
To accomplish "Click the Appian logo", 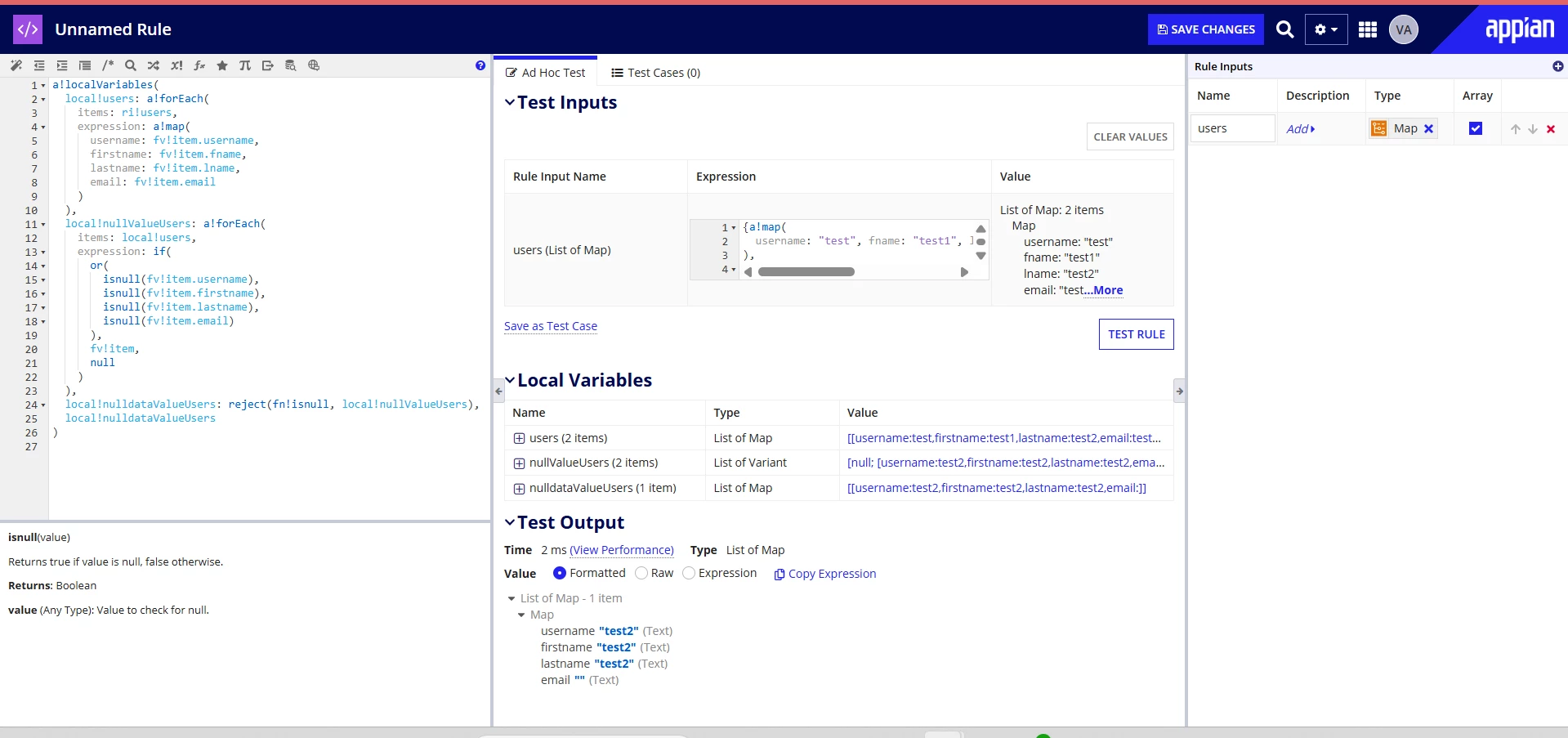I will (x=1519, y=29).
